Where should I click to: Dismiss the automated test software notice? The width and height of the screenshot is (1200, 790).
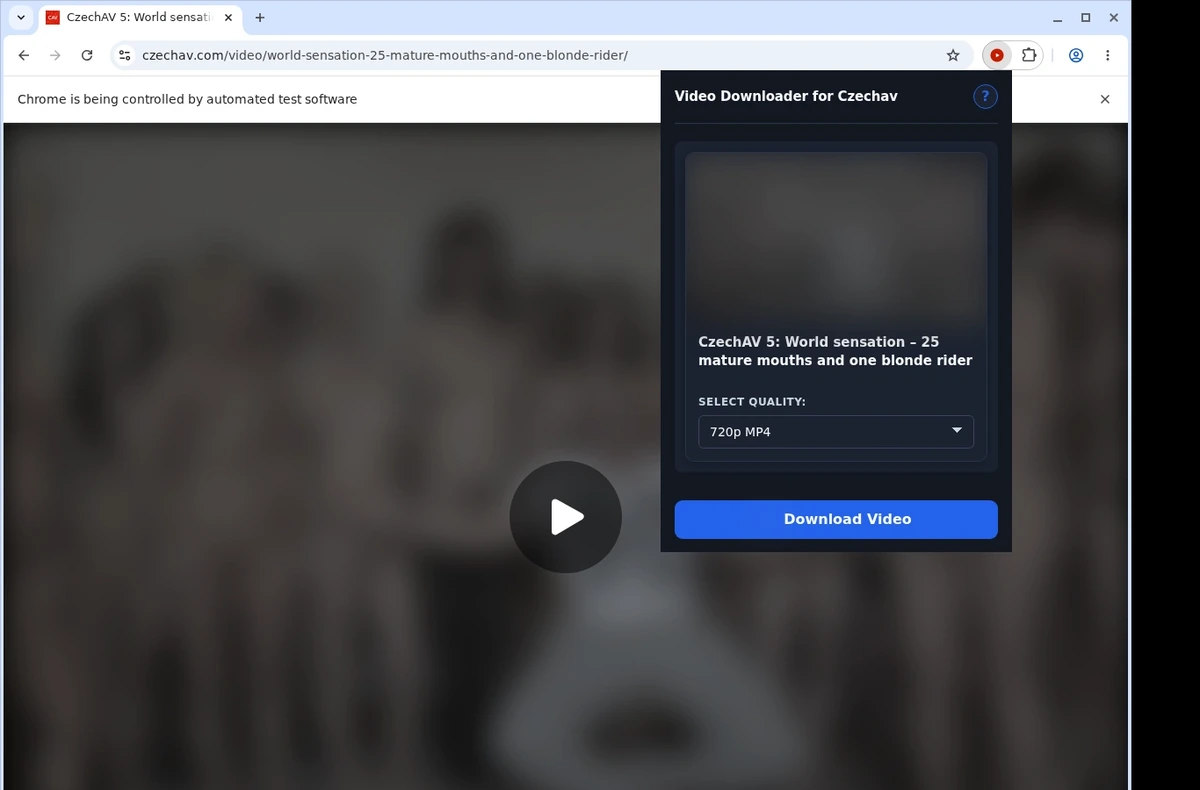[x=1105, y=99]
